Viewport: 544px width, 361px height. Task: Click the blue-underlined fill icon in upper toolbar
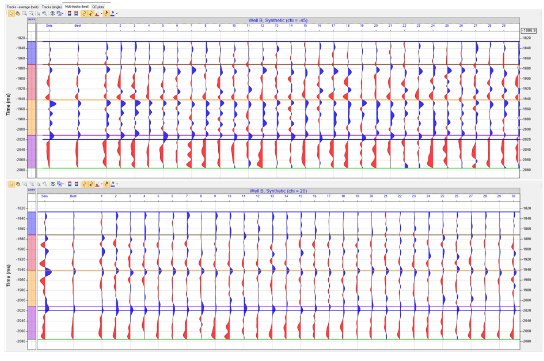coord(112,14)
